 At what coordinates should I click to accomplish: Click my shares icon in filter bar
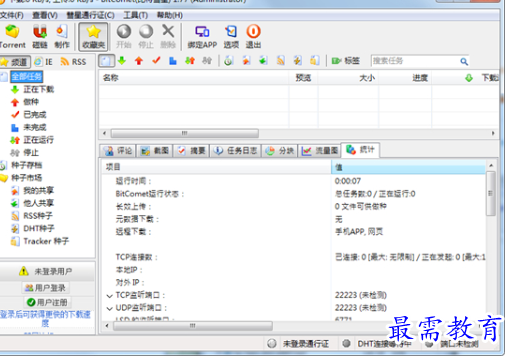246,61
